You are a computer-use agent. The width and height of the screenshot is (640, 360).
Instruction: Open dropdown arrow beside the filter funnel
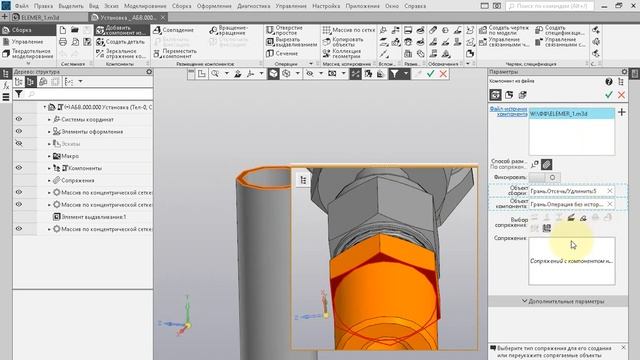(x=405, y=74)
